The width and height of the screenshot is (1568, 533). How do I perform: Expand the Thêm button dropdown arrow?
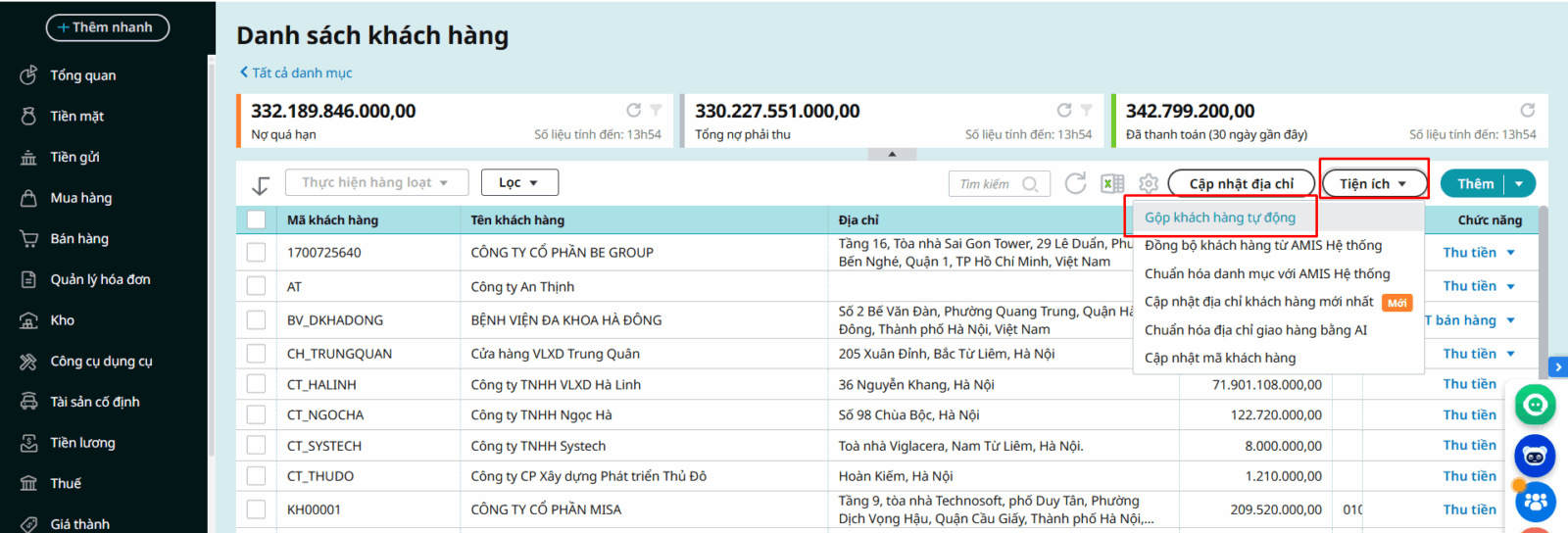[x=1519, y=184]
